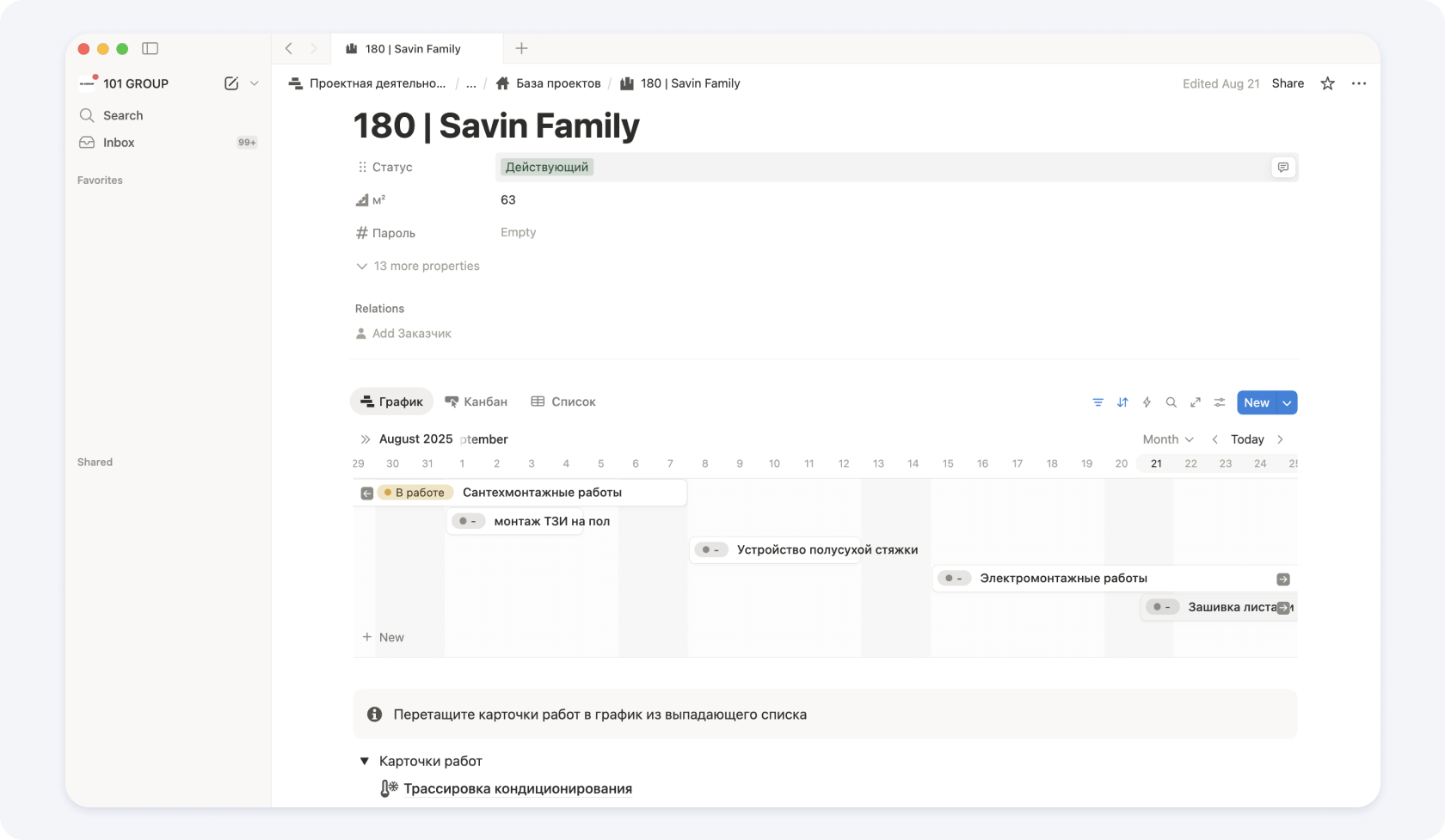Open the three-dot page options menu
Image resolution: width=1445 pixels, height=840 pixels.
pos(1358,83)
